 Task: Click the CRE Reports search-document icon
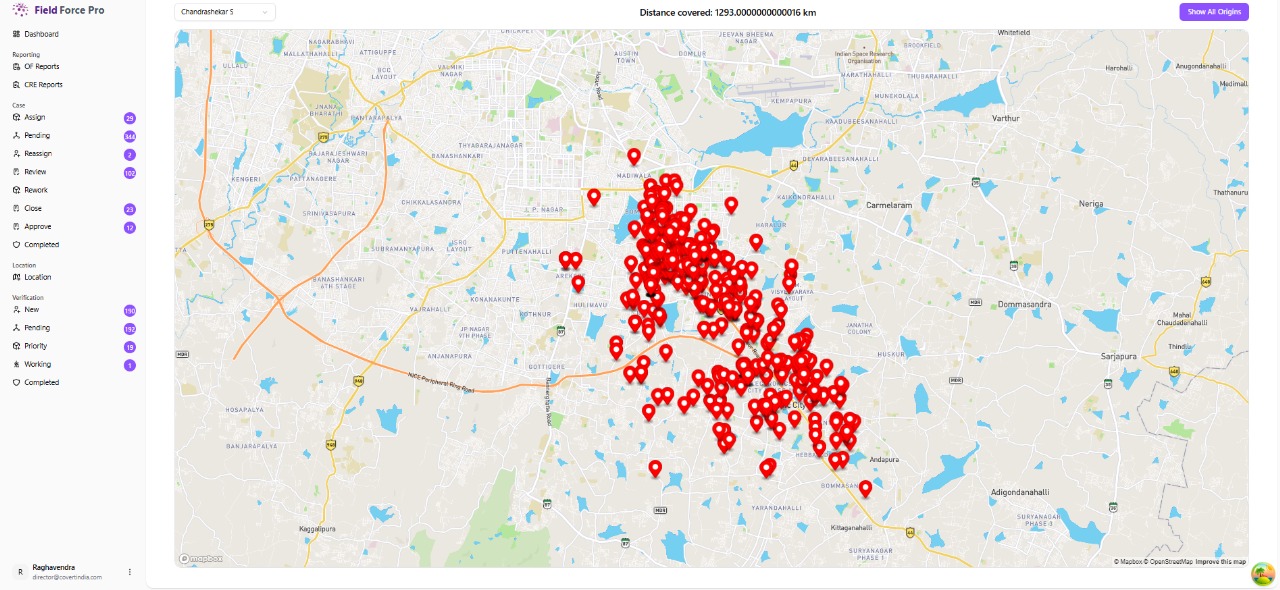(16, 85)
